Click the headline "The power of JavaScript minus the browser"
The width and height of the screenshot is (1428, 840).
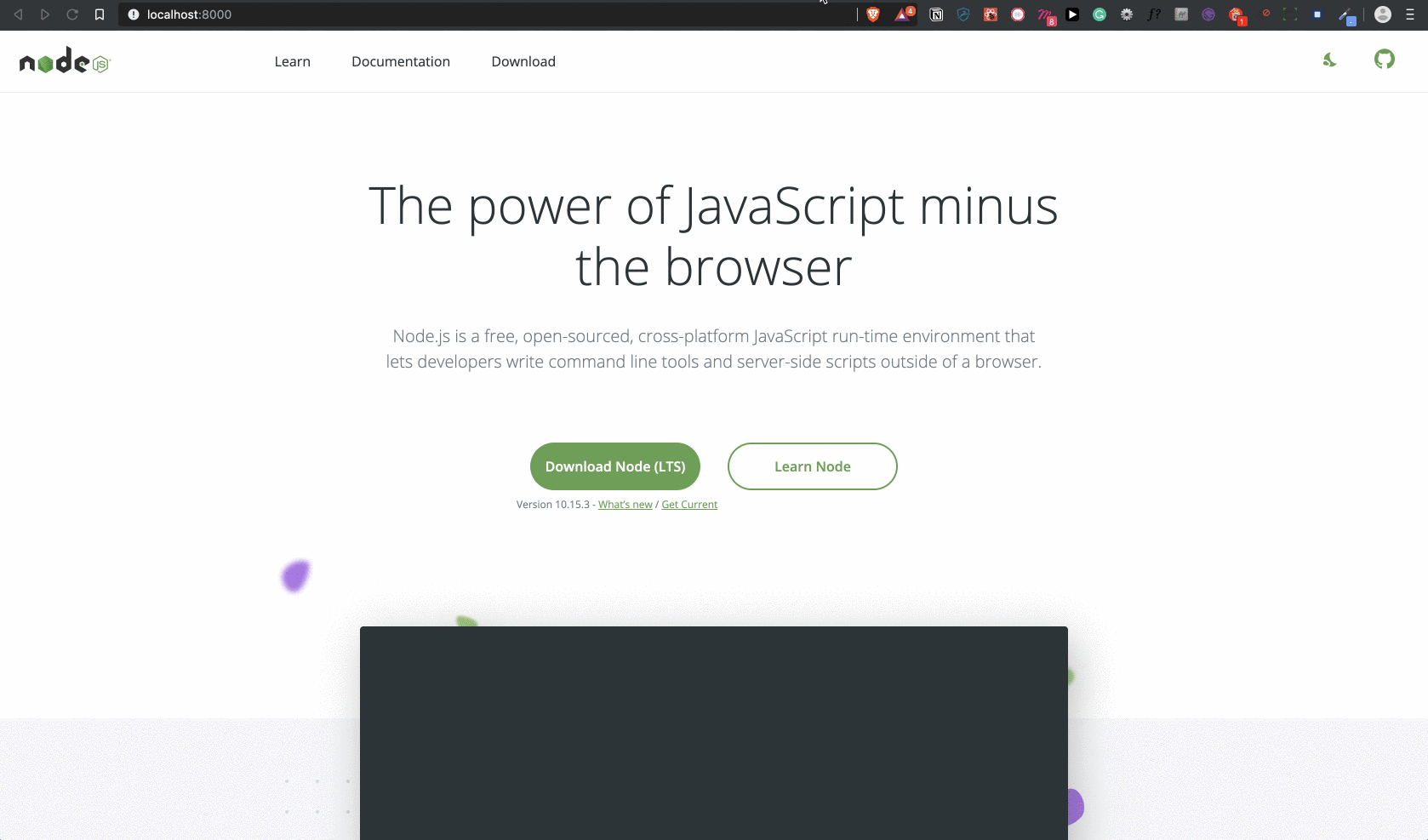tap(714, 237)
